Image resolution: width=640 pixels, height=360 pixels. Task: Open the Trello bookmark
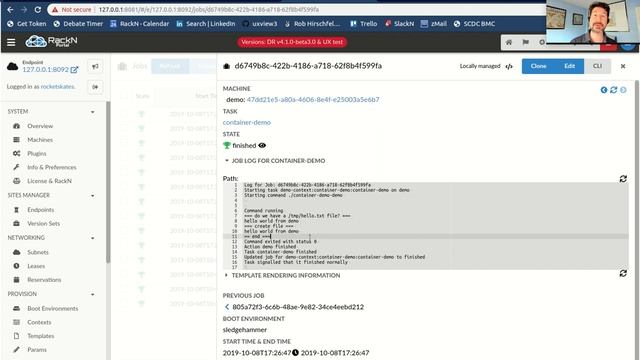point(364,24)
